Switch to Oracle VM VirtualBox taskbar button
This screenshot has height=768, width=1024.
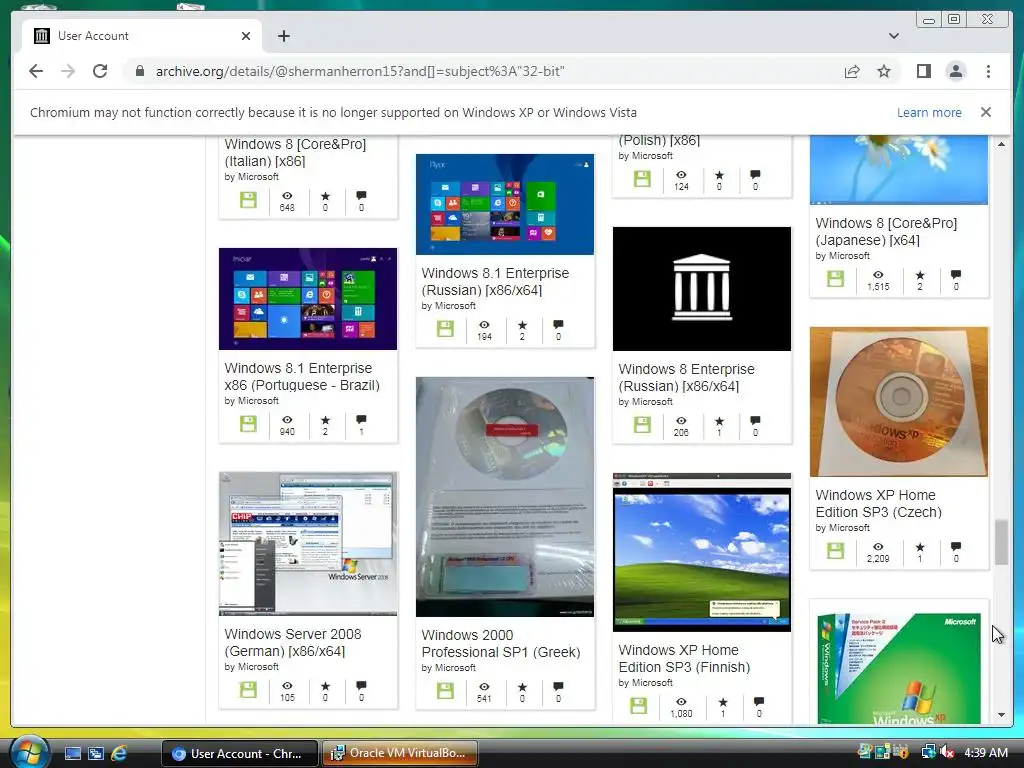tap(400, 753)
